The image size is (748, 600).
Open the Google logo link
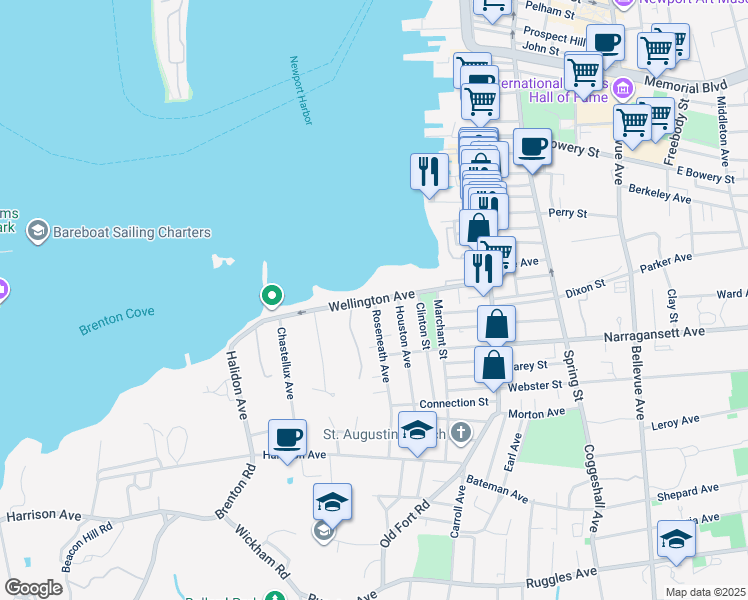tap(33, 589)
